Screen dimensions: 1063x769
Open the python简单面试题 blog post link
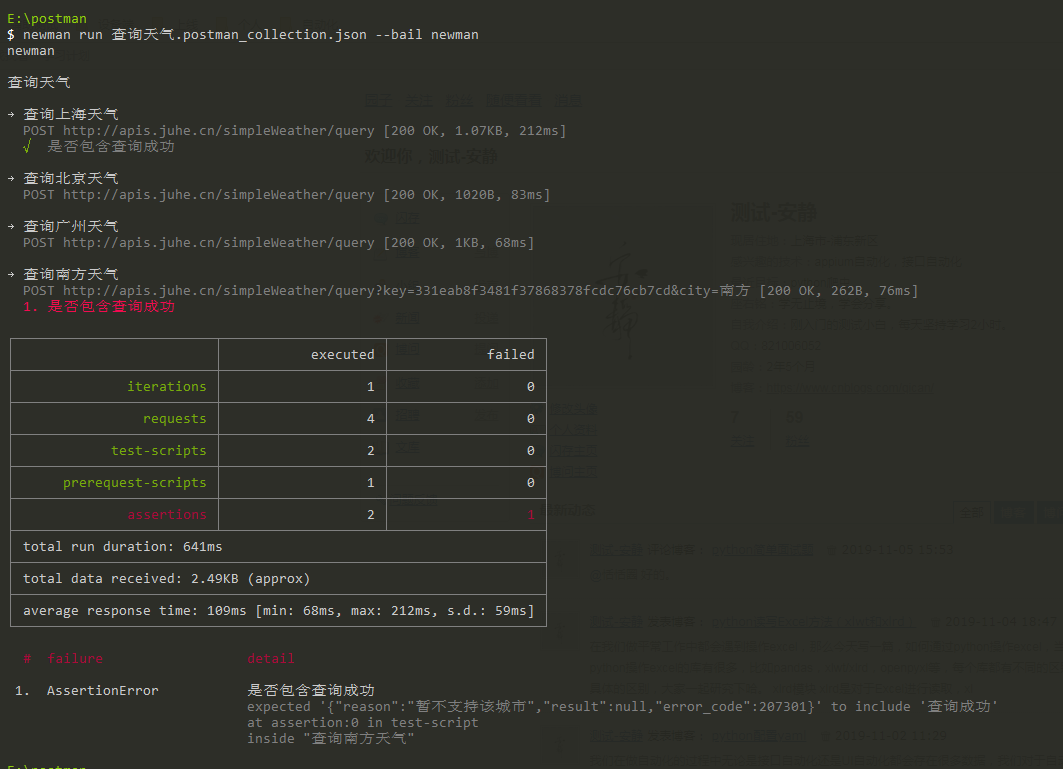(763, 549)
